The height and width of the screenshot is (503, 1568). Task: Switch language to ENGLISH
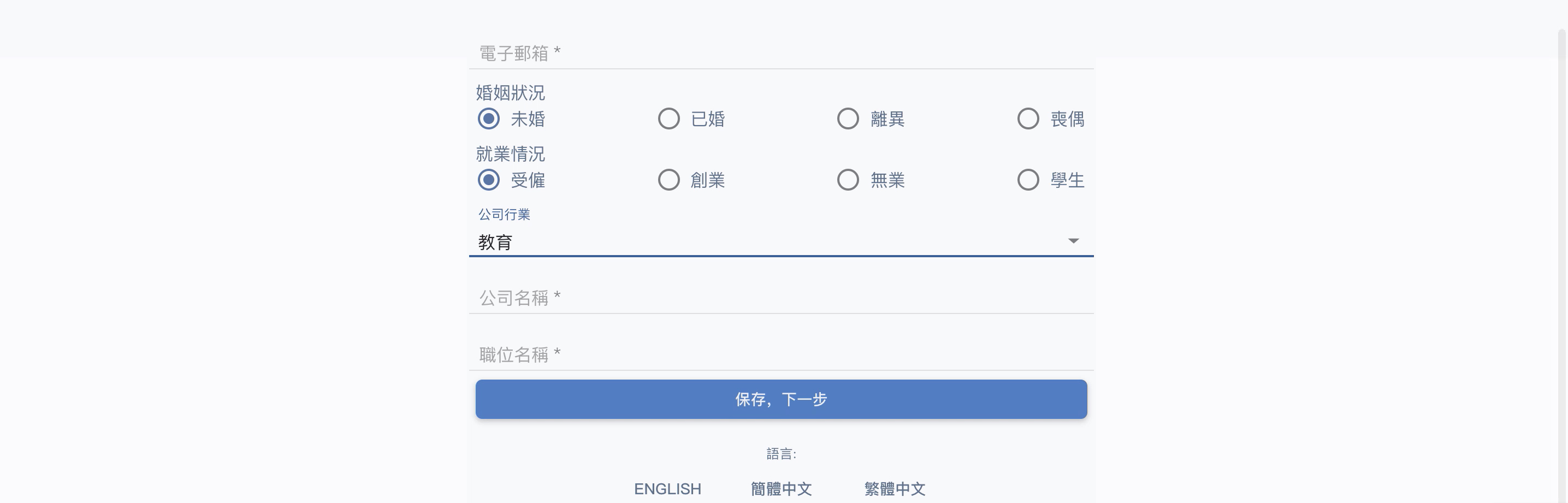[x=668, y=489]
